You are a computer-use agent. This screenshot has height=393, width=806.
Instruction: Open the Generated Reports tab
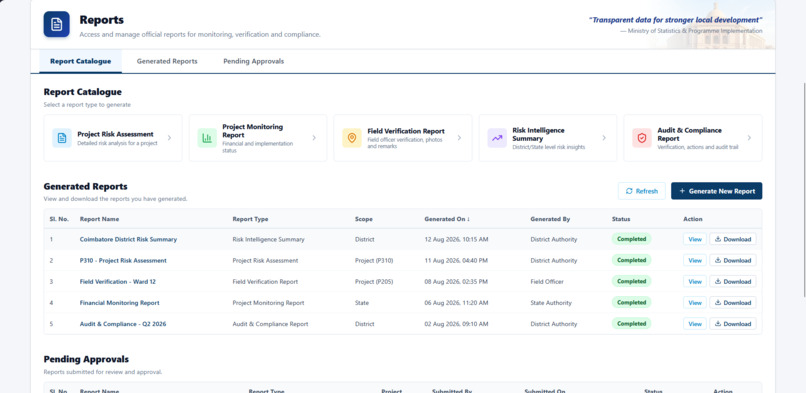coord(167,61)
